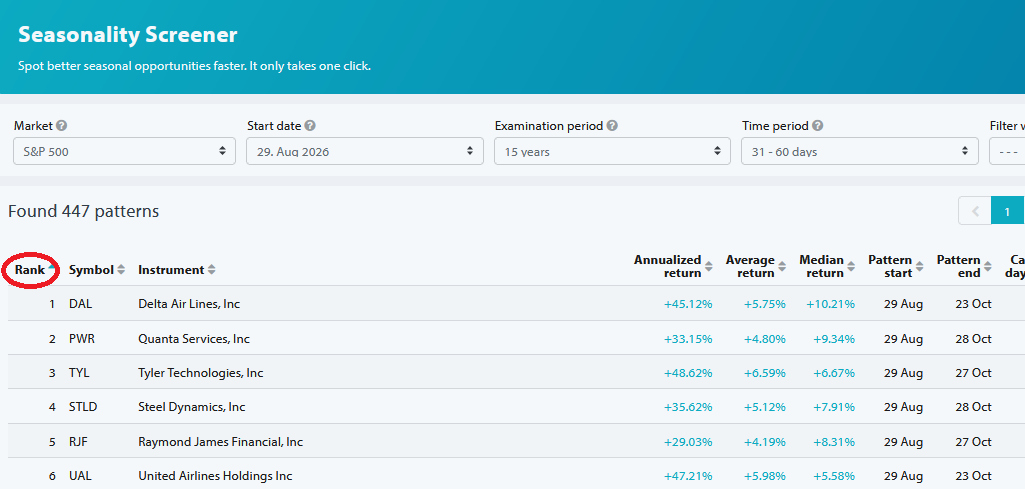The height and width of the screenshot is (489, 1025).
Task: Select Raymond James Financial, Inc row name
Action: (220, 442)
